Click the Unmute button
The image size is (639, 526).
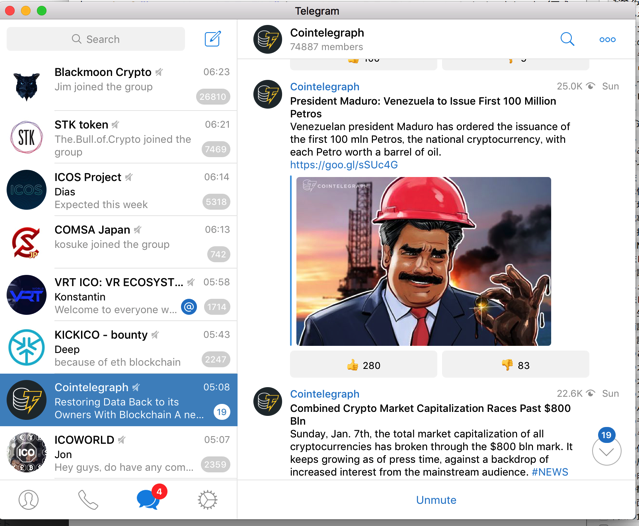tap(436, 500)
